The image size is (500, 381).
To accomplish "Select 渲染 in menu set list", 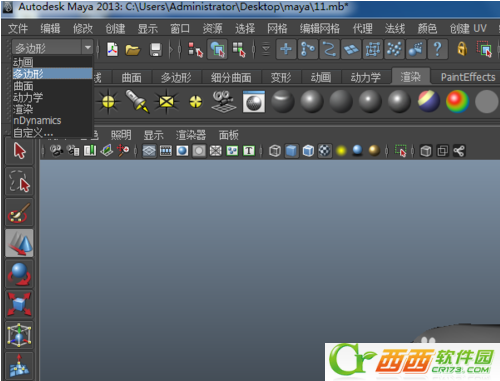I will click(52, 109).
